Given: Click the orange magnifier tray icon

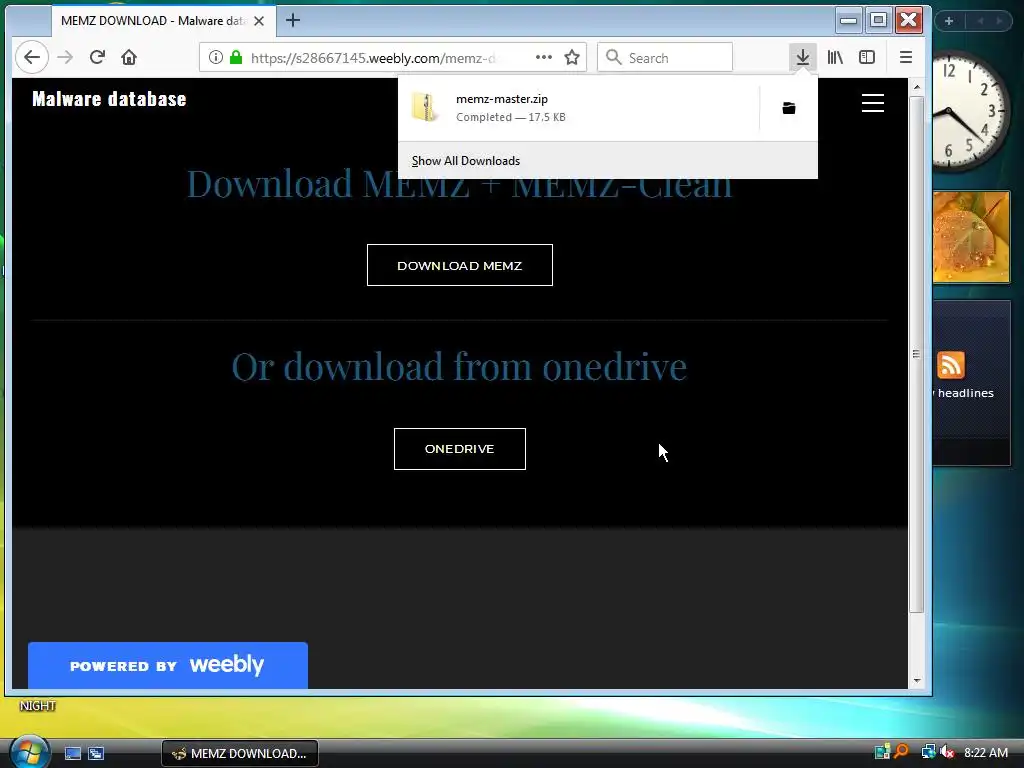Looking at the screenshot, I should tap(902, 752).
